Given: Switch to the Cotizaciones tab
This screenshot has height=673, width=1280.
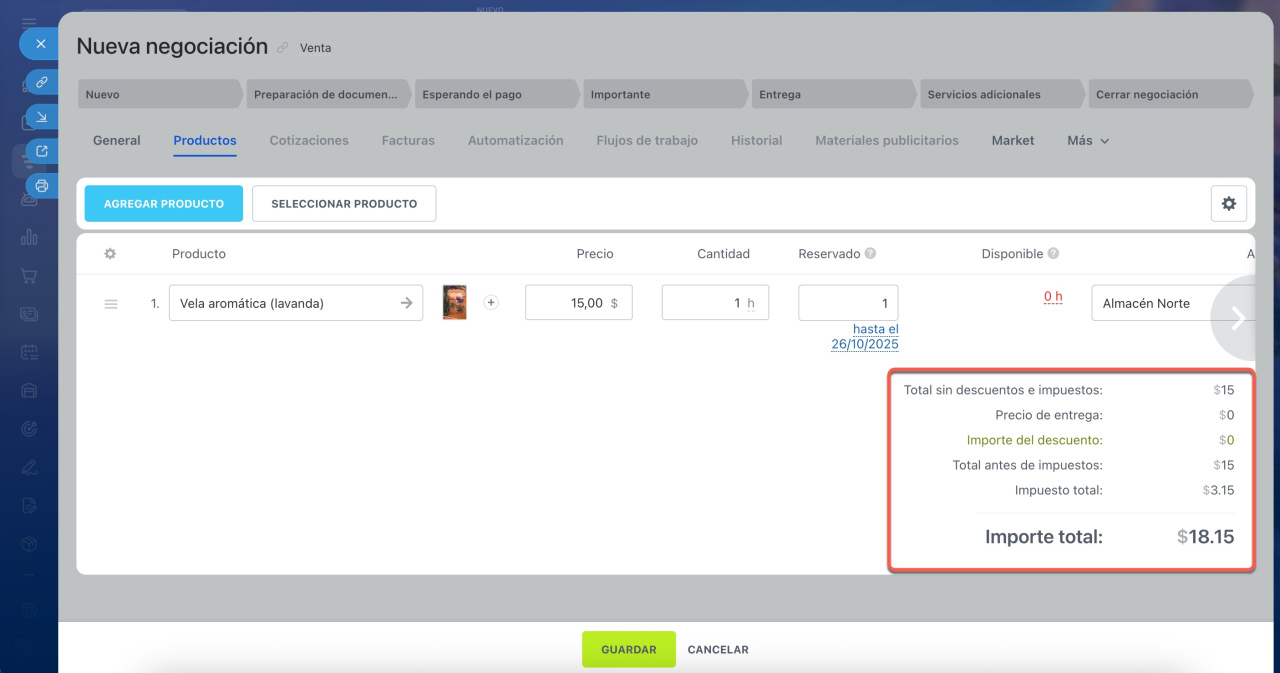Looking at the screenshot, I should click(x=309, y=141).
